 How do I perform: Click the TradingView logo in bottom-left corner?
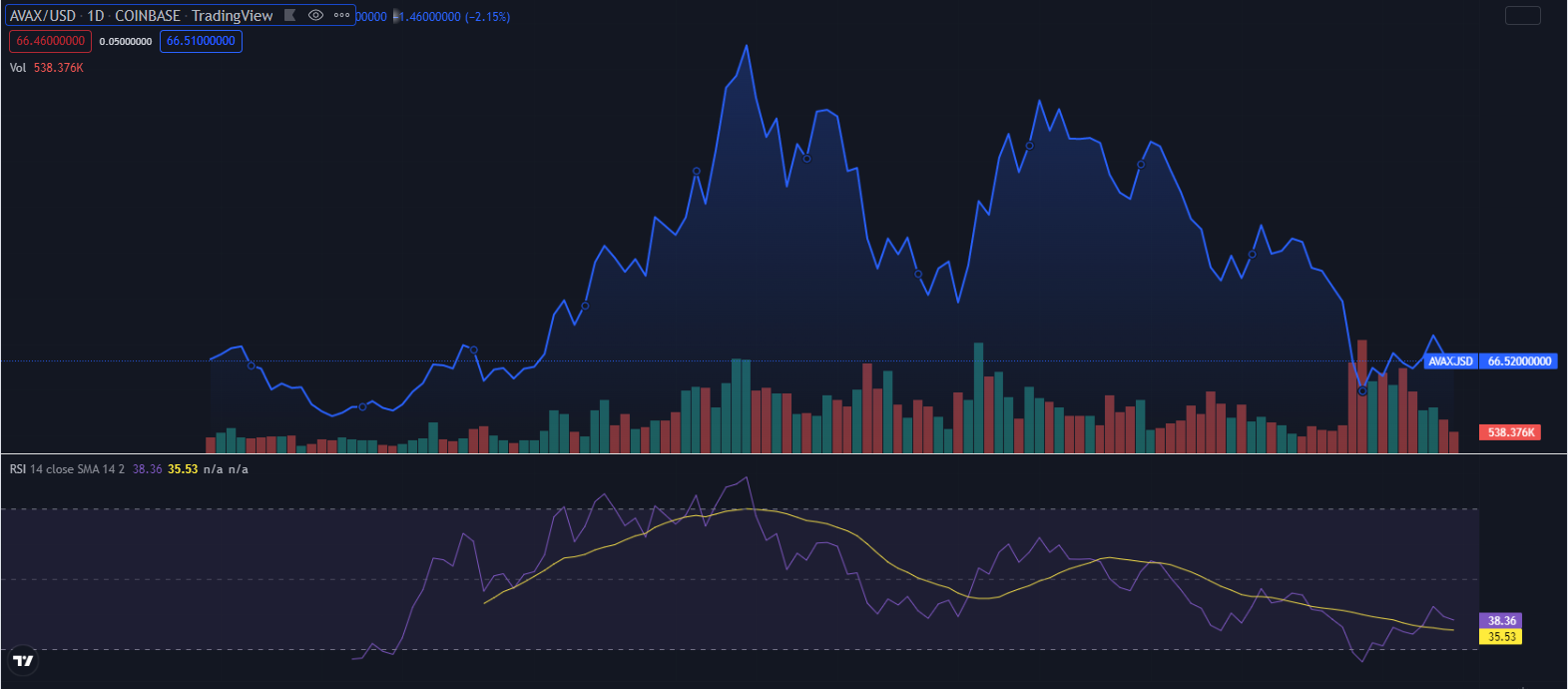(x=23, y=661)
